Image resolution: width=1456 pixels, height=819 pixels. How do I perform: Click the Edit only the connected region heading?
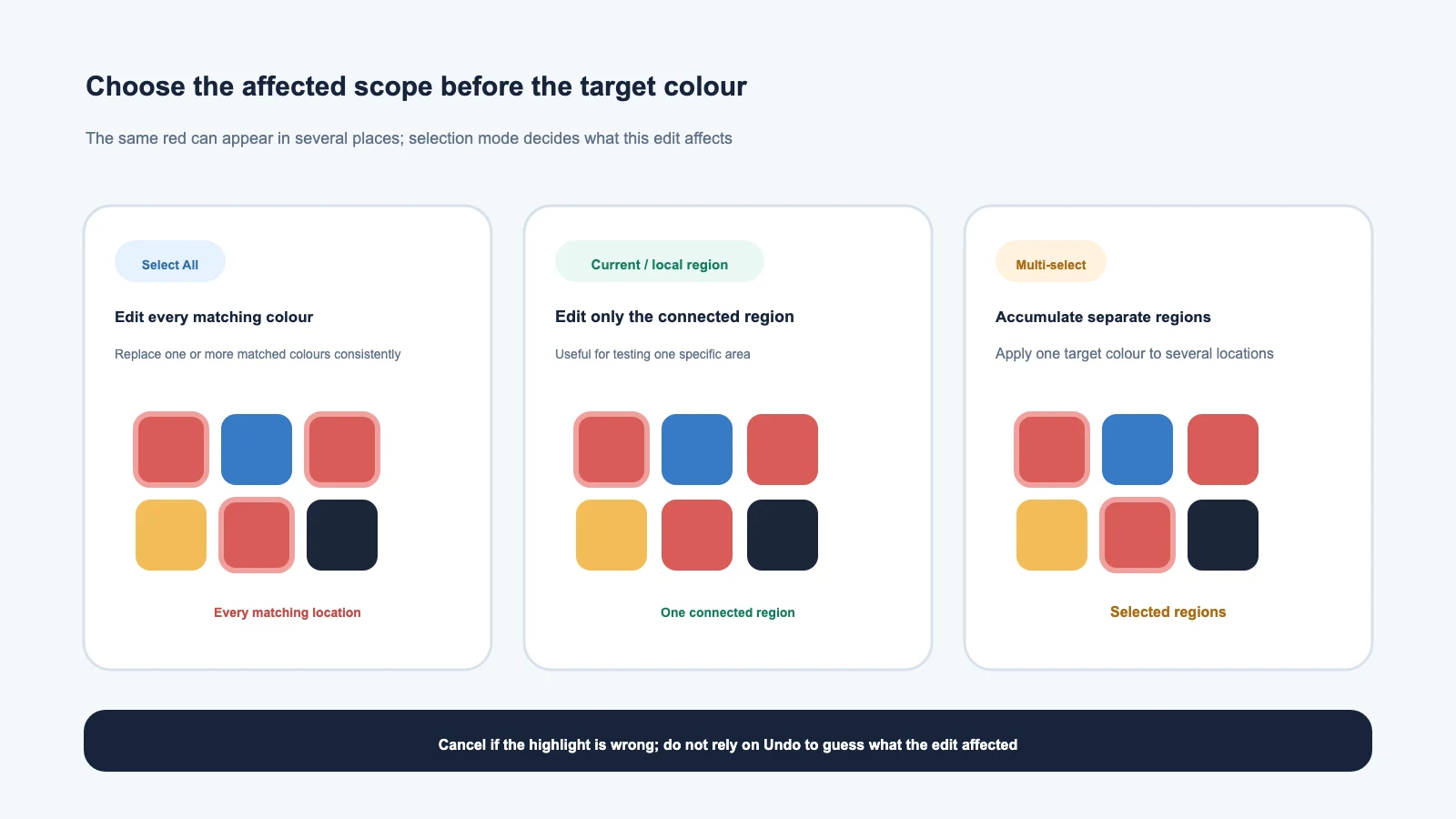pyautogui.click(x=674, y=317)
